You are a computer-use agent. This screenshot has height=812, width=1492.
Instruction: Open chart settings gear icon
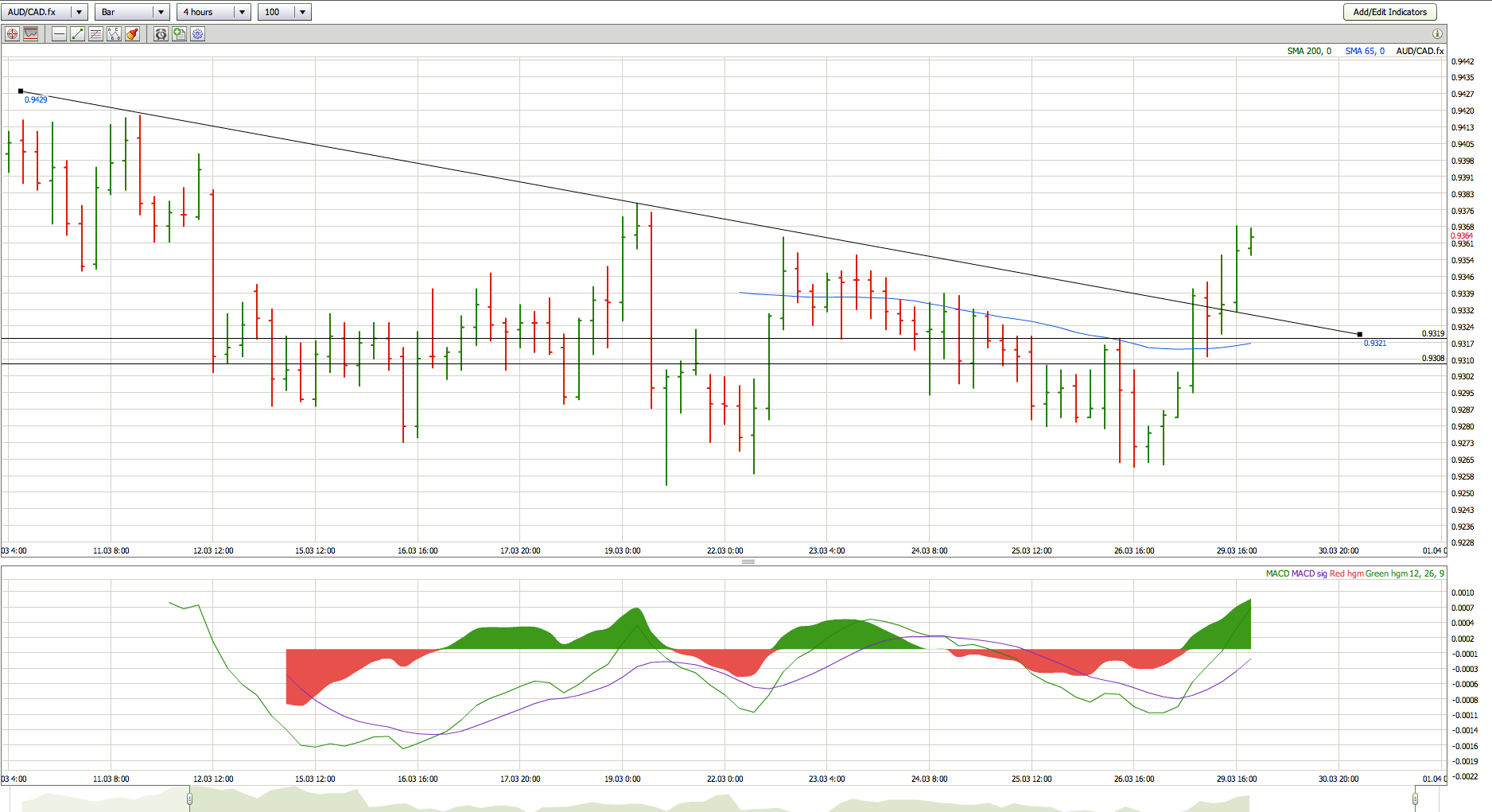pyautogui.click(x=197, y=34)
